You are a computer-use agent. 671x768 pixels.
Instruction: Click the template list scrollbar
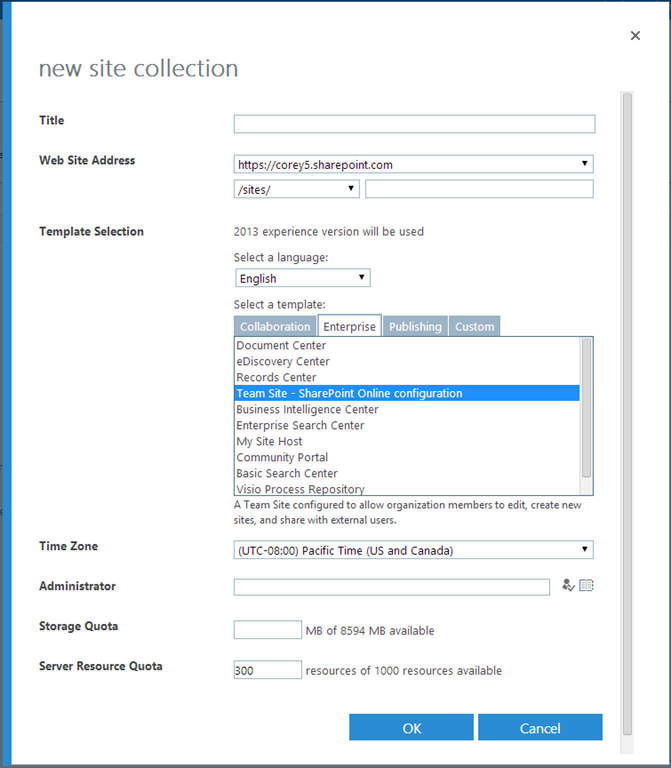coord(586,408)
